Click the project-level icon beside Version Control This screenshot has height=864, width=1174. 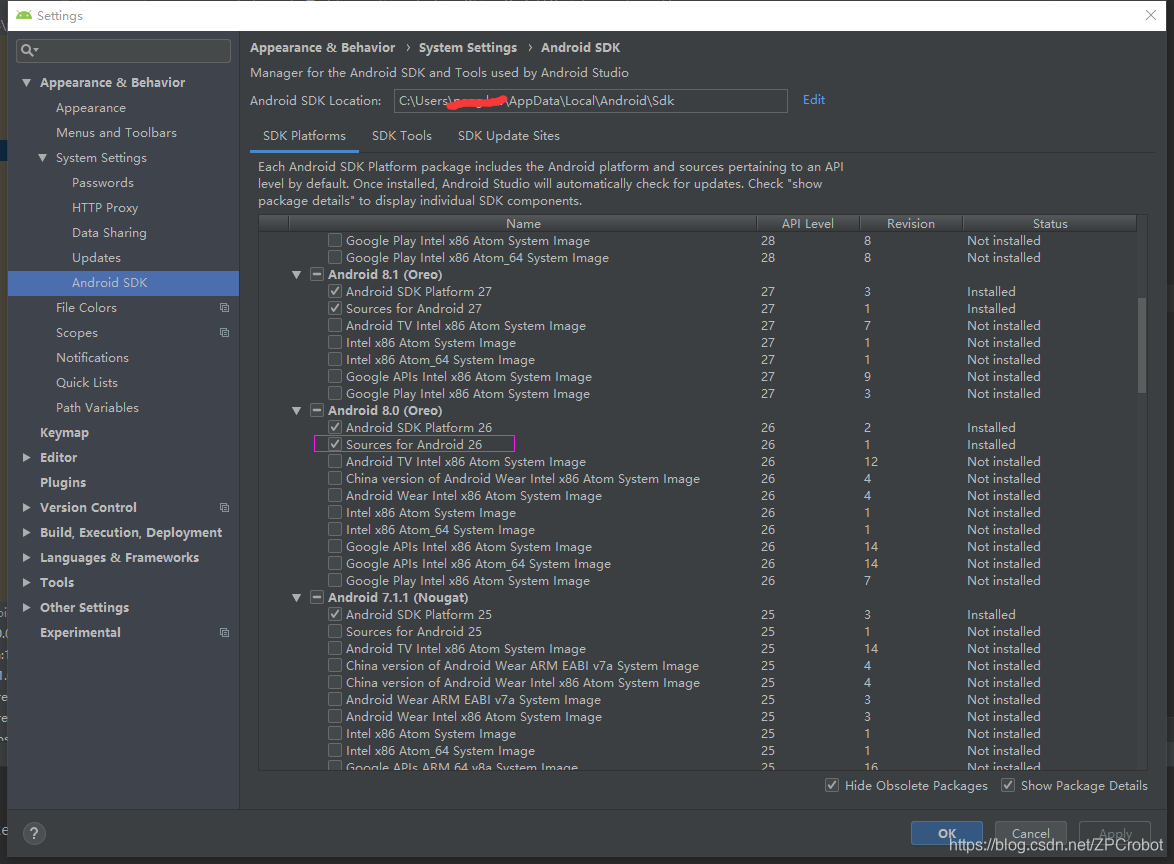pyautogui.click(x=224, y=508)
